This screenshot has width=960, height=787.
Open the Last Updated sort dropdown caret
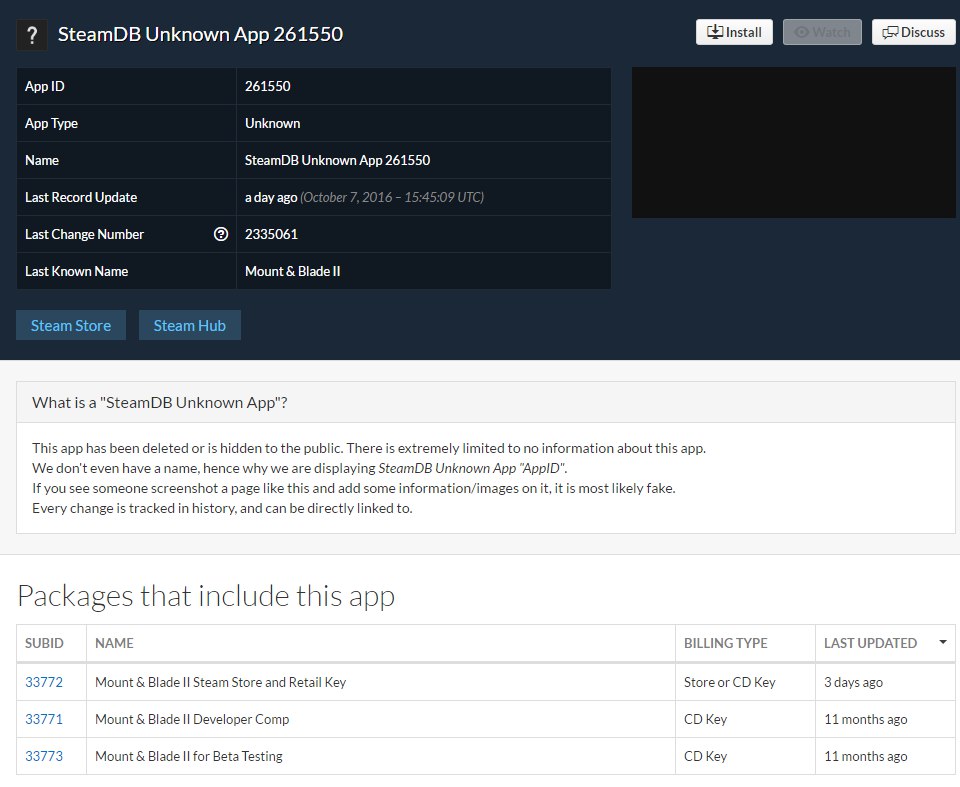pyautogui.click(x=941, y=643)
